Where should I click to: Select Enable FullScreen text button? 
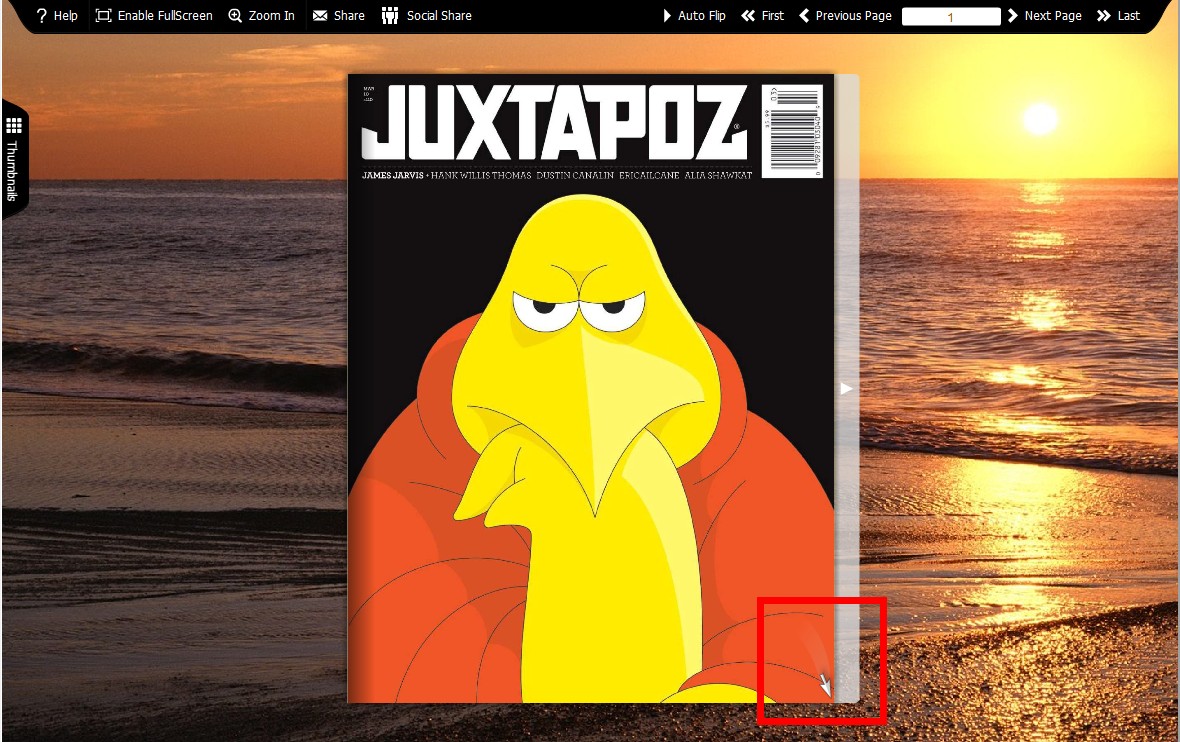(x=165, y=16)
